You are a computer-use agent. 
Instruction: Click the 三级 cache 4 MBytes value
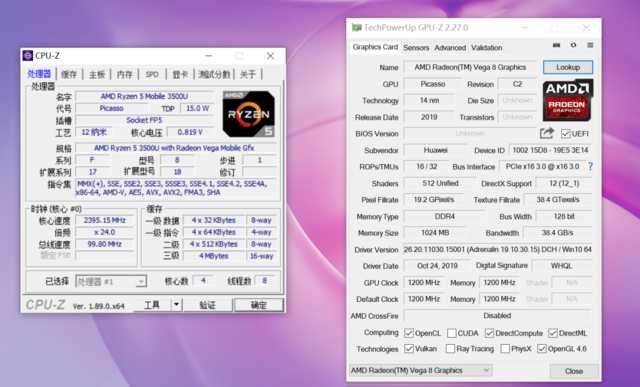pyautogui.click(x=214, y=256)
